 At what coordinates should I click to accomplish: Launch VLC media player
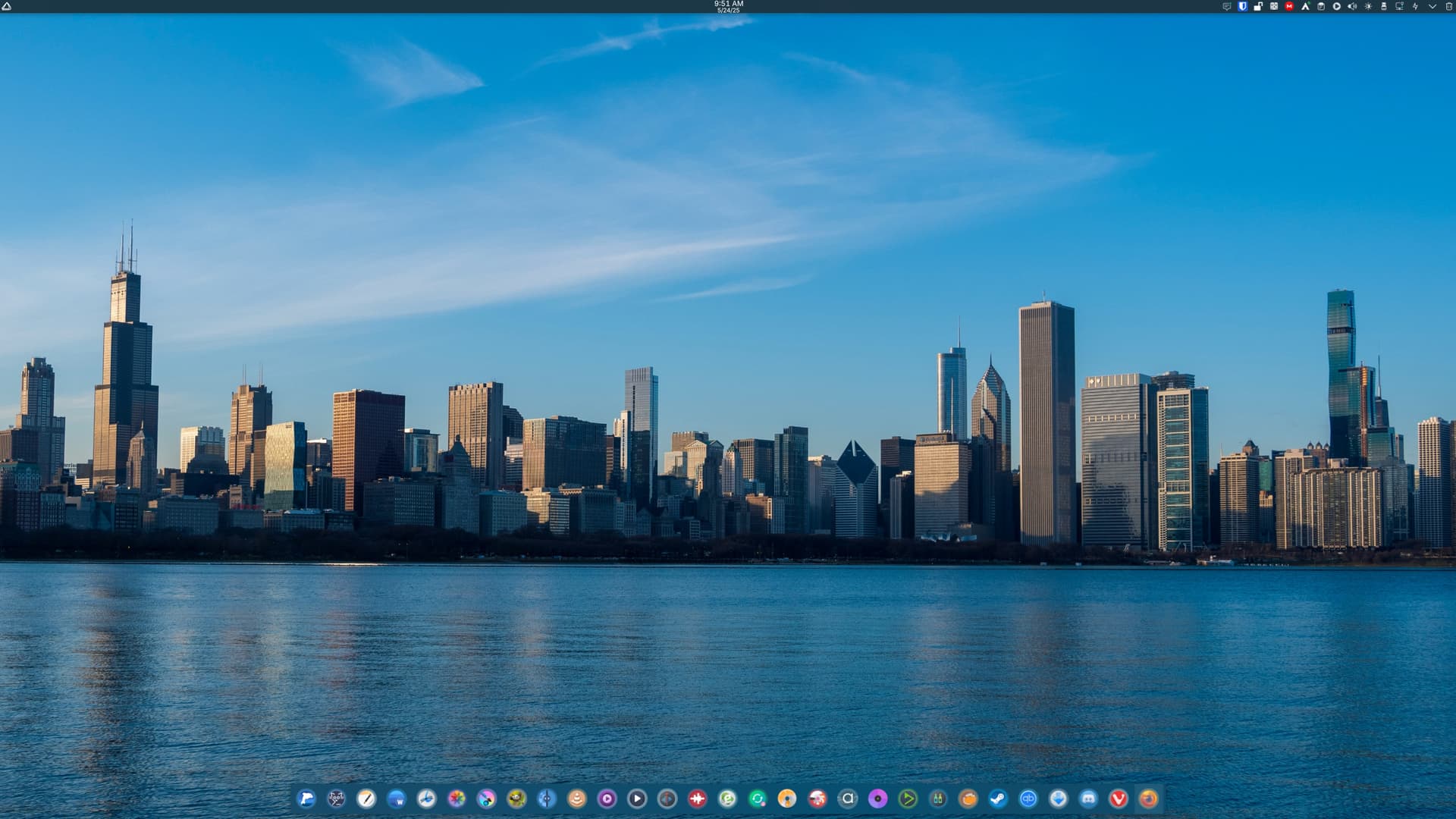click(x=577, y=799)
